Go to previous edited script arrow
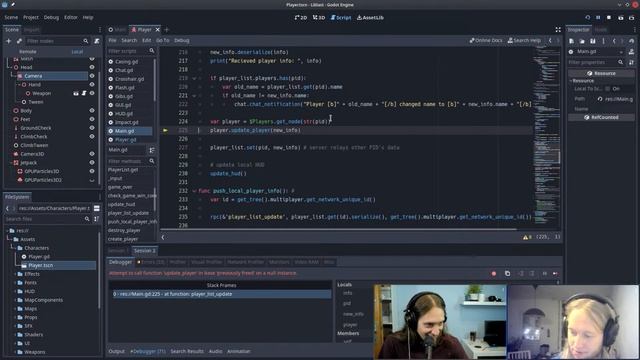 point(550,40)
